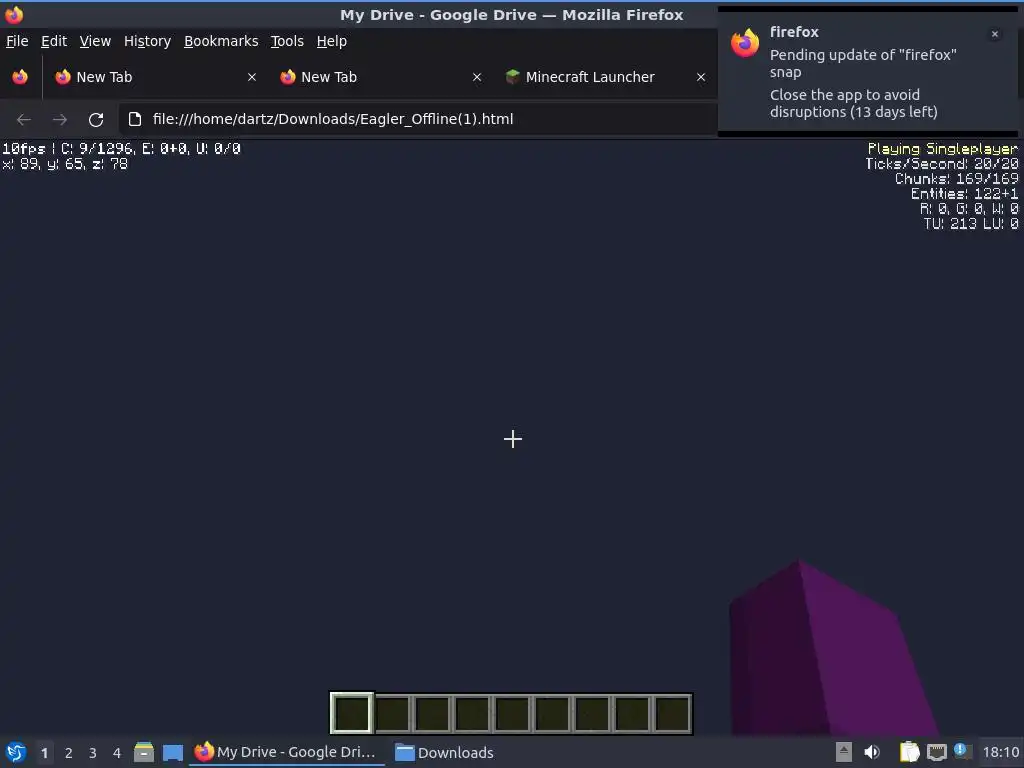Select the second hotbar slot
The width and height of the screenshot is (1024, 768).
(392, 713)
